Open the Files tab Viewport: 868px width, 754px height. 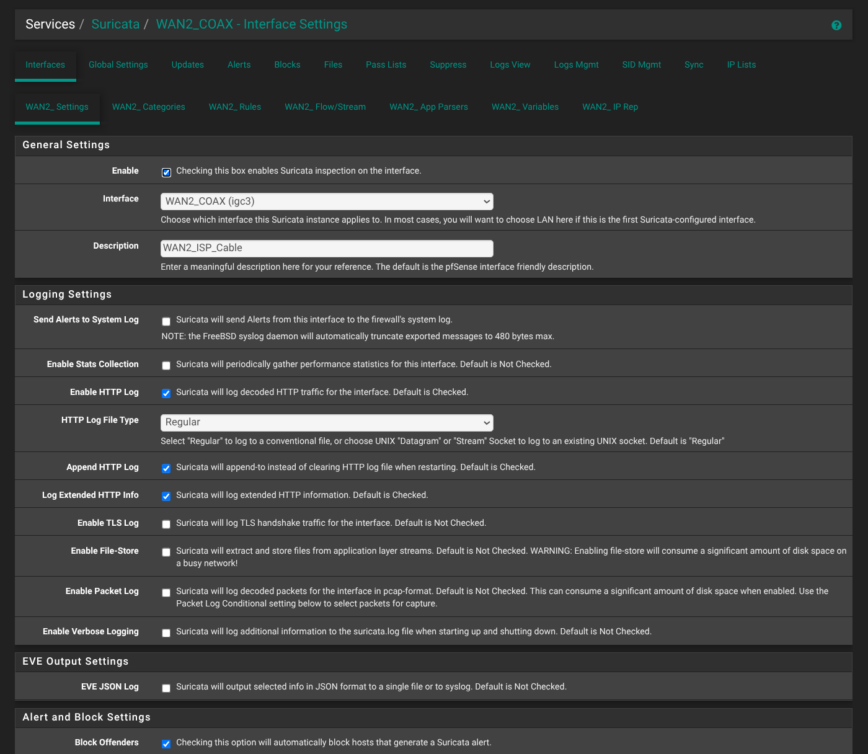tap(333, 65)
